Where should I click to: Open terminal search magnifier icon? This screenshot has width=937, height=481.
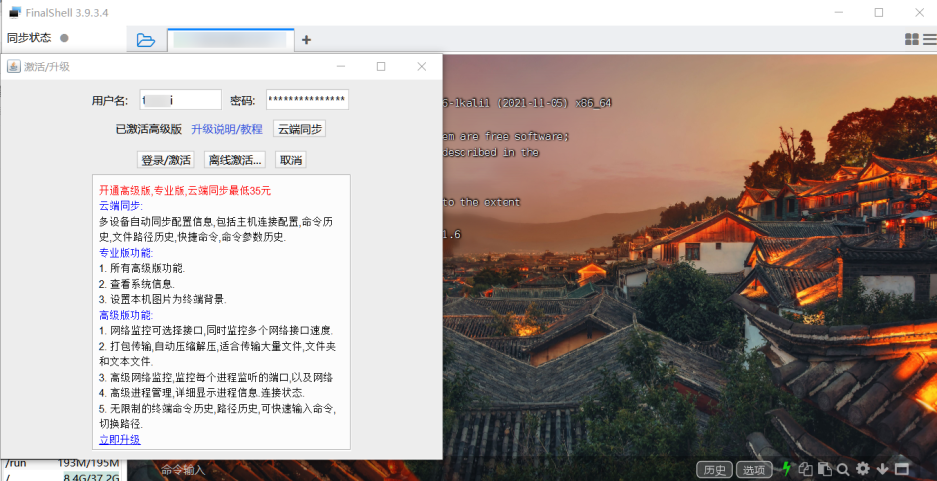click(843, 469)
